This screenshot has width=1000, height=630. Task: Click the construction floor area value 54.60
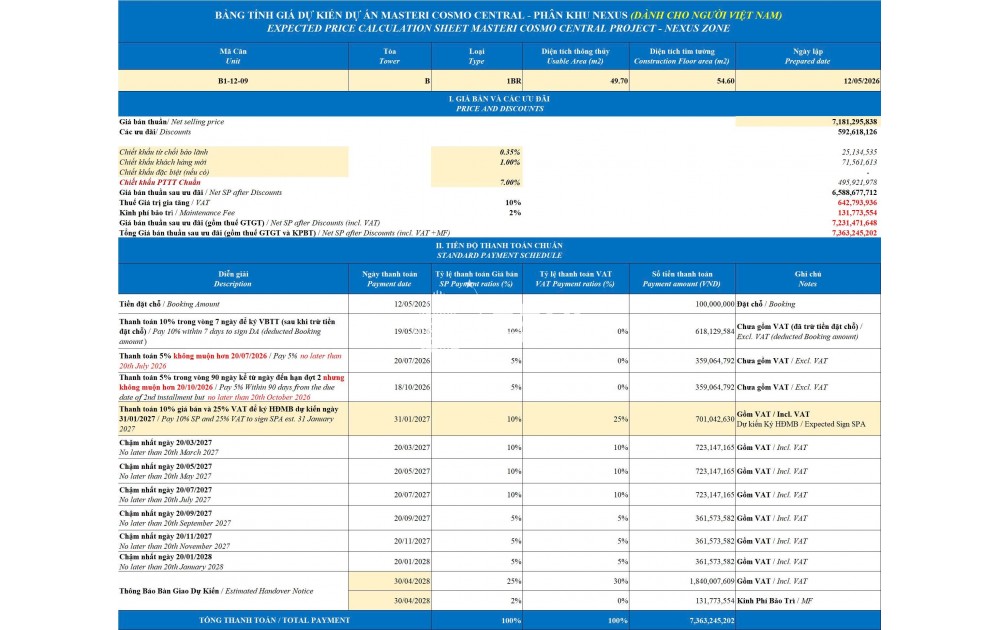pos(682,81)
